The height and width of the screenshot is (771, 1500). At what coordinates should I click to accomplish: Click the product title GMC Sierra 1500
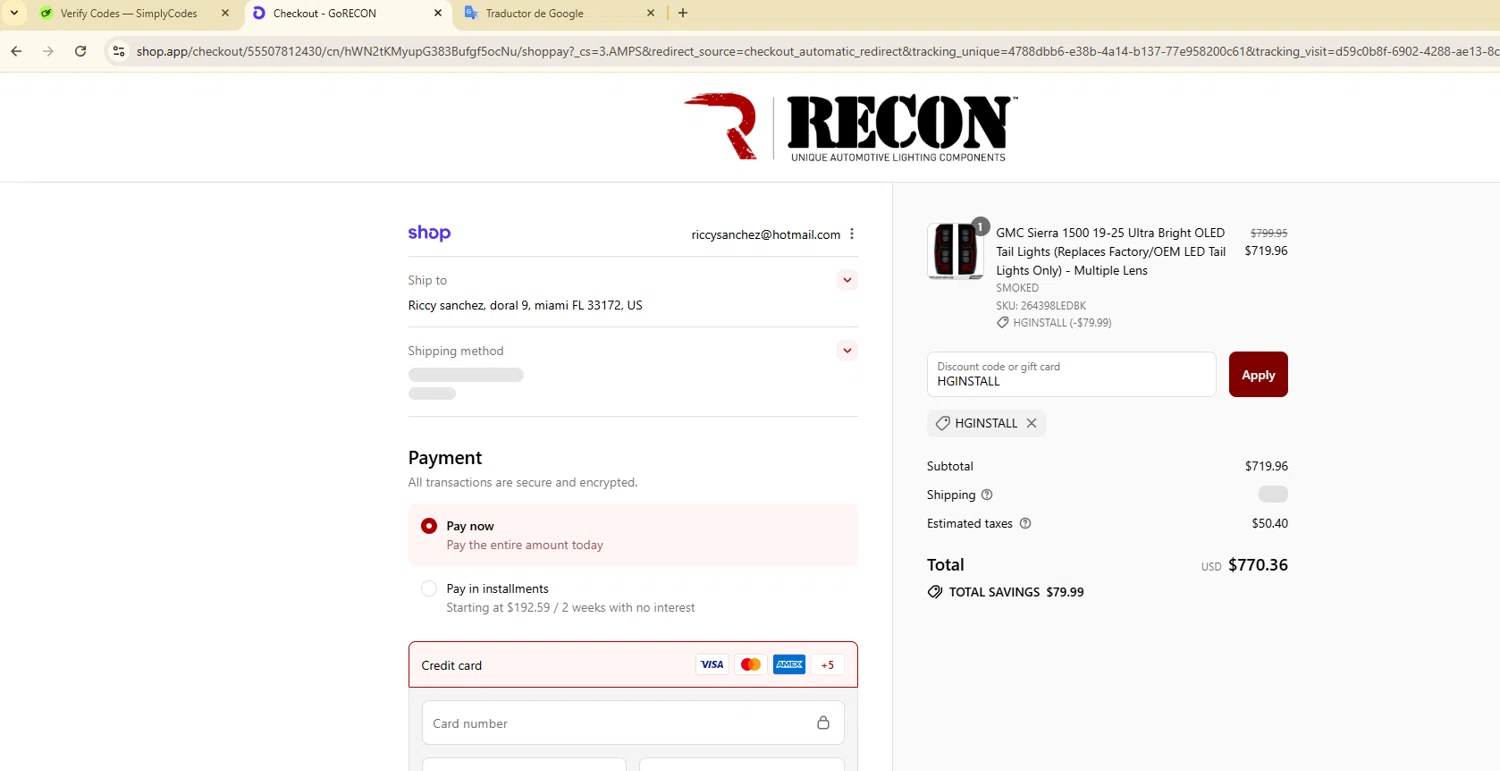pyautogui.click(x=1111, y=251)
